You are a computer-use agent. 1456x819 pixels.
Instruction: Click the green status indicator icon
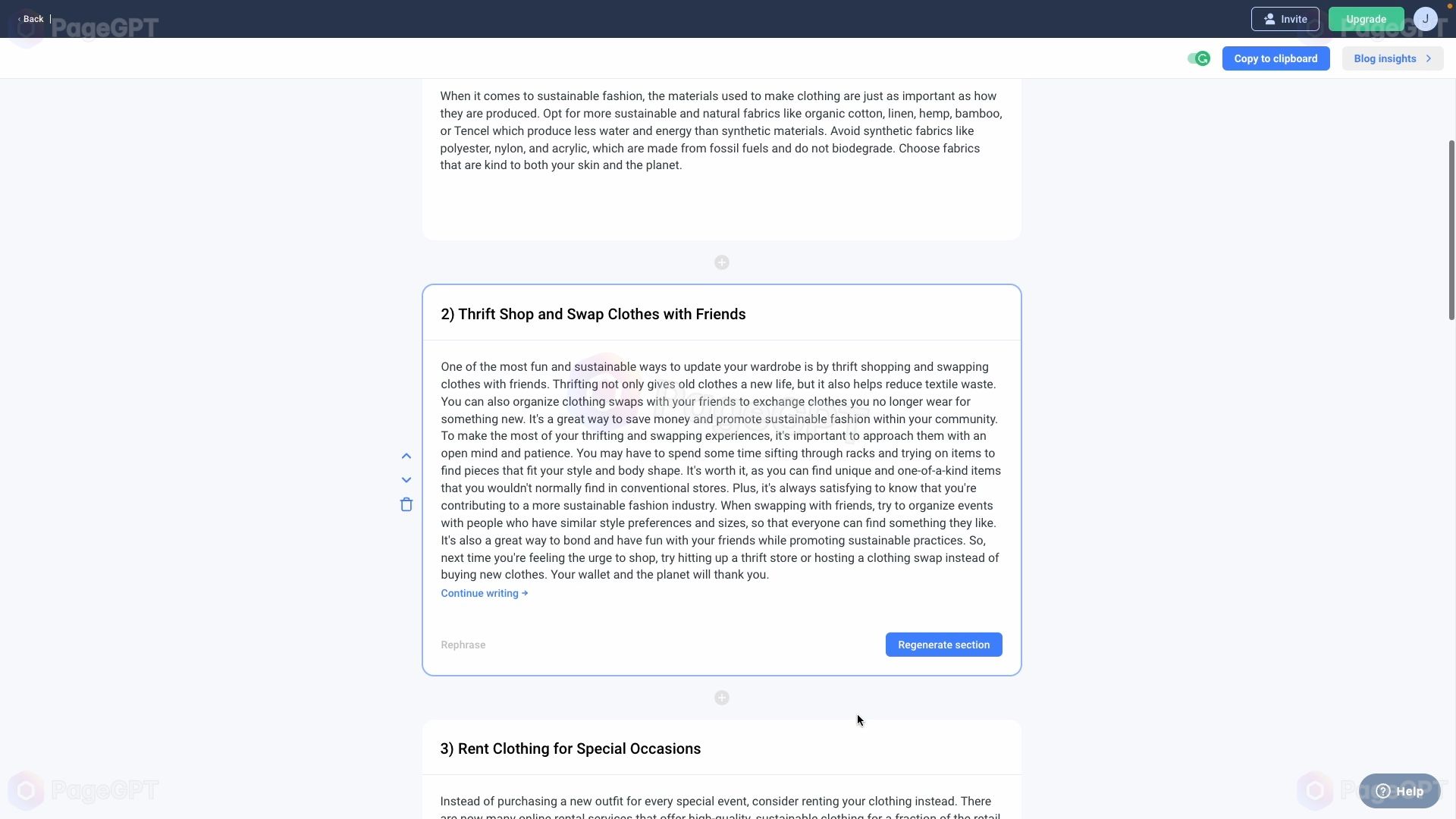click(1201, 58)
